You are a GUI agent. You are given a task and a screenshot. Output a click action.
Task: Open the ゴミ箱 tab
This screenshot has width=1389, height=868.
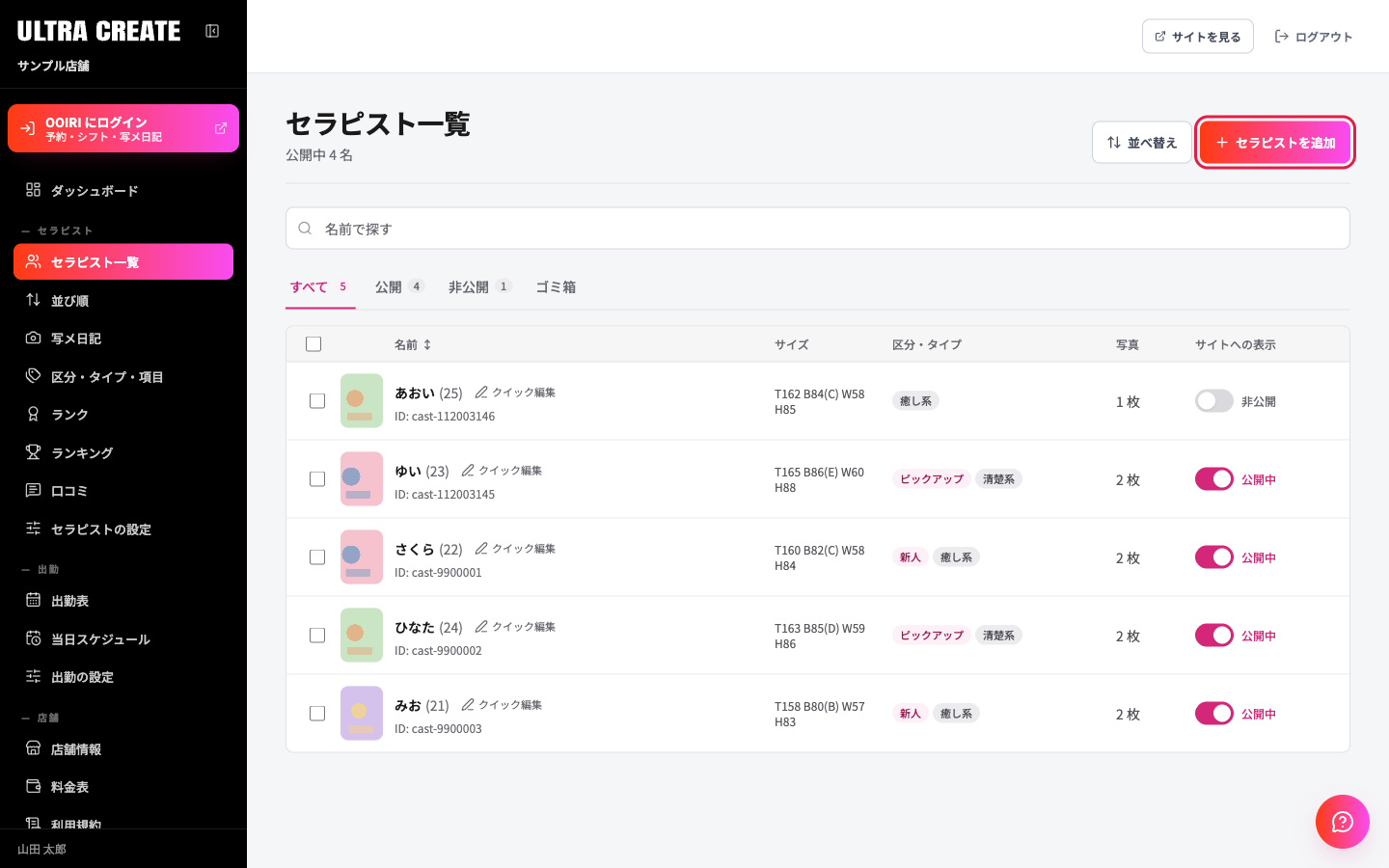pyautogui.click(x=556, y=286)
